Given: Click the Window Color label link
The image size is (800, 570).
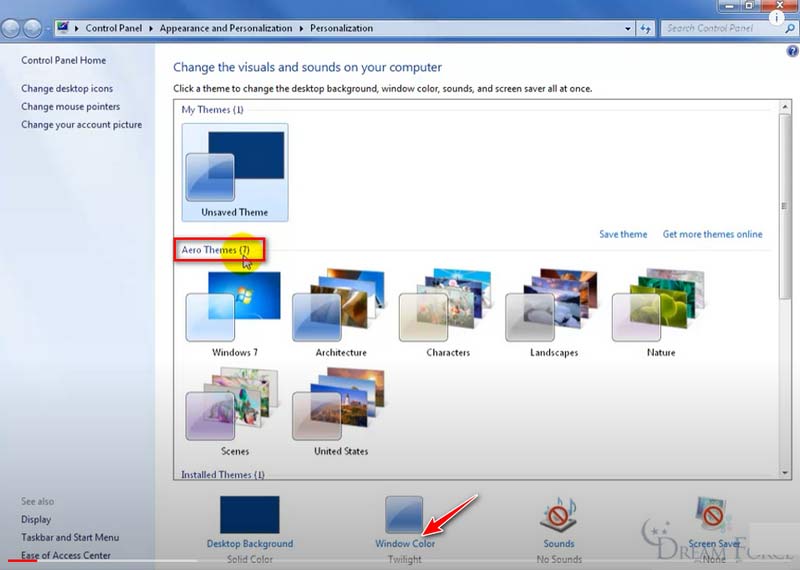Looking at the screenshot, I should click(405, 544).
